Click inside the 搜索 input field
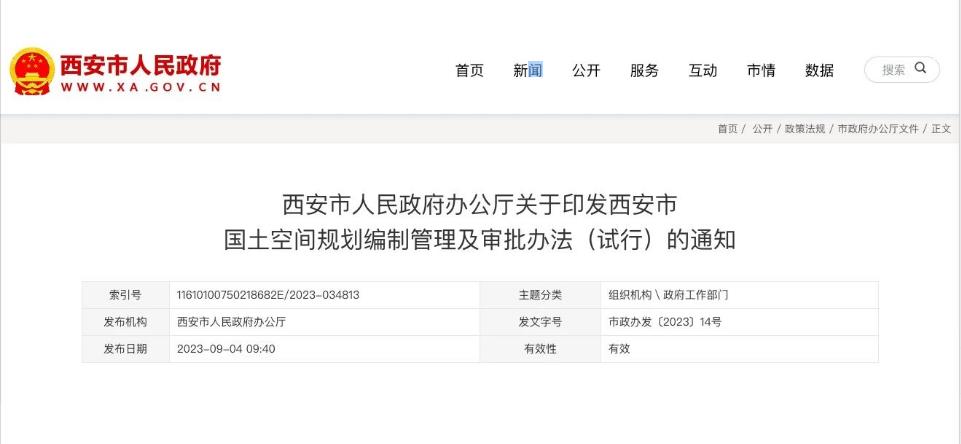Viewport: 961px width, 444px height. [x=892, y=70]
